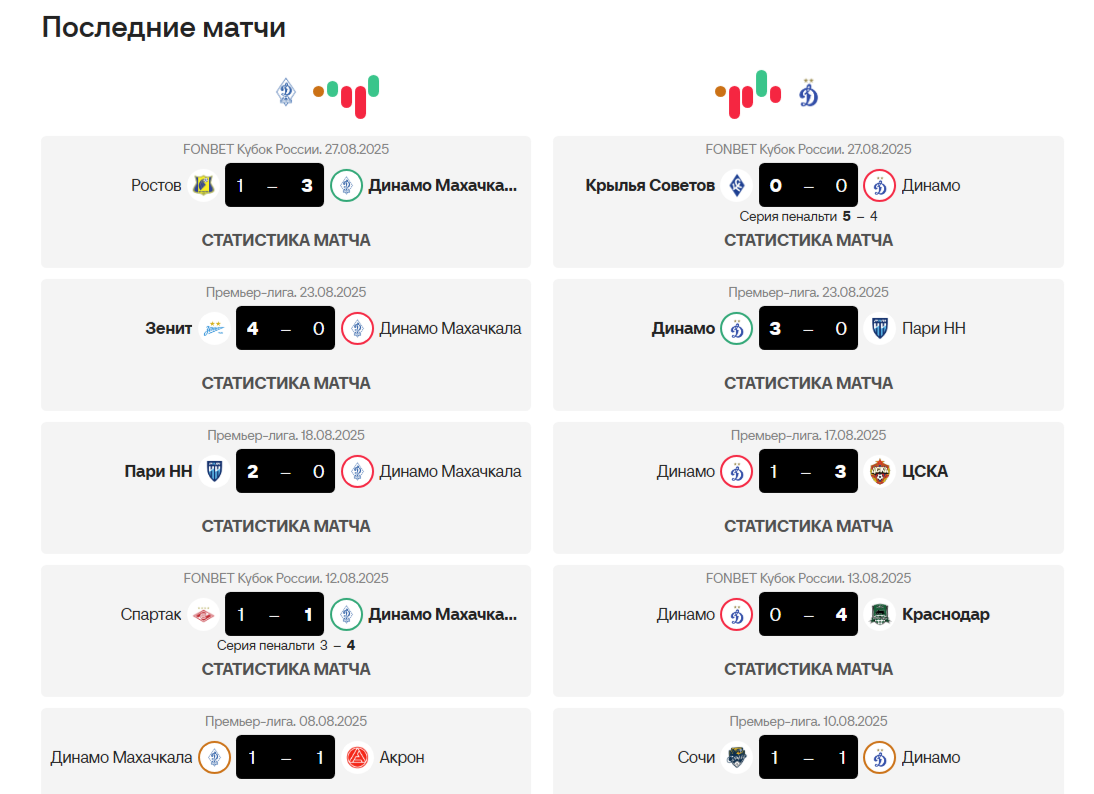Viewport: 1094px width, 794px height.
Task: Click Pari NN logo in Dinamo 3–0 match
Action: (880, 328)
